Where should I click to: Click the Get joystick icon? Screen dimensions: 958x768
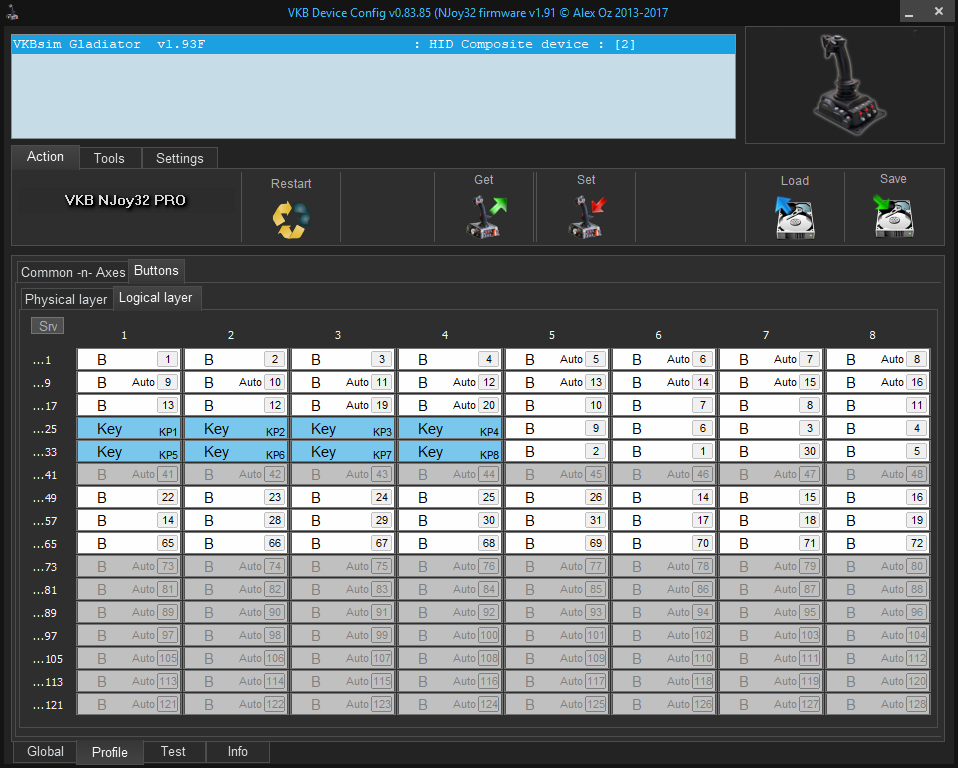click(485, 216)
